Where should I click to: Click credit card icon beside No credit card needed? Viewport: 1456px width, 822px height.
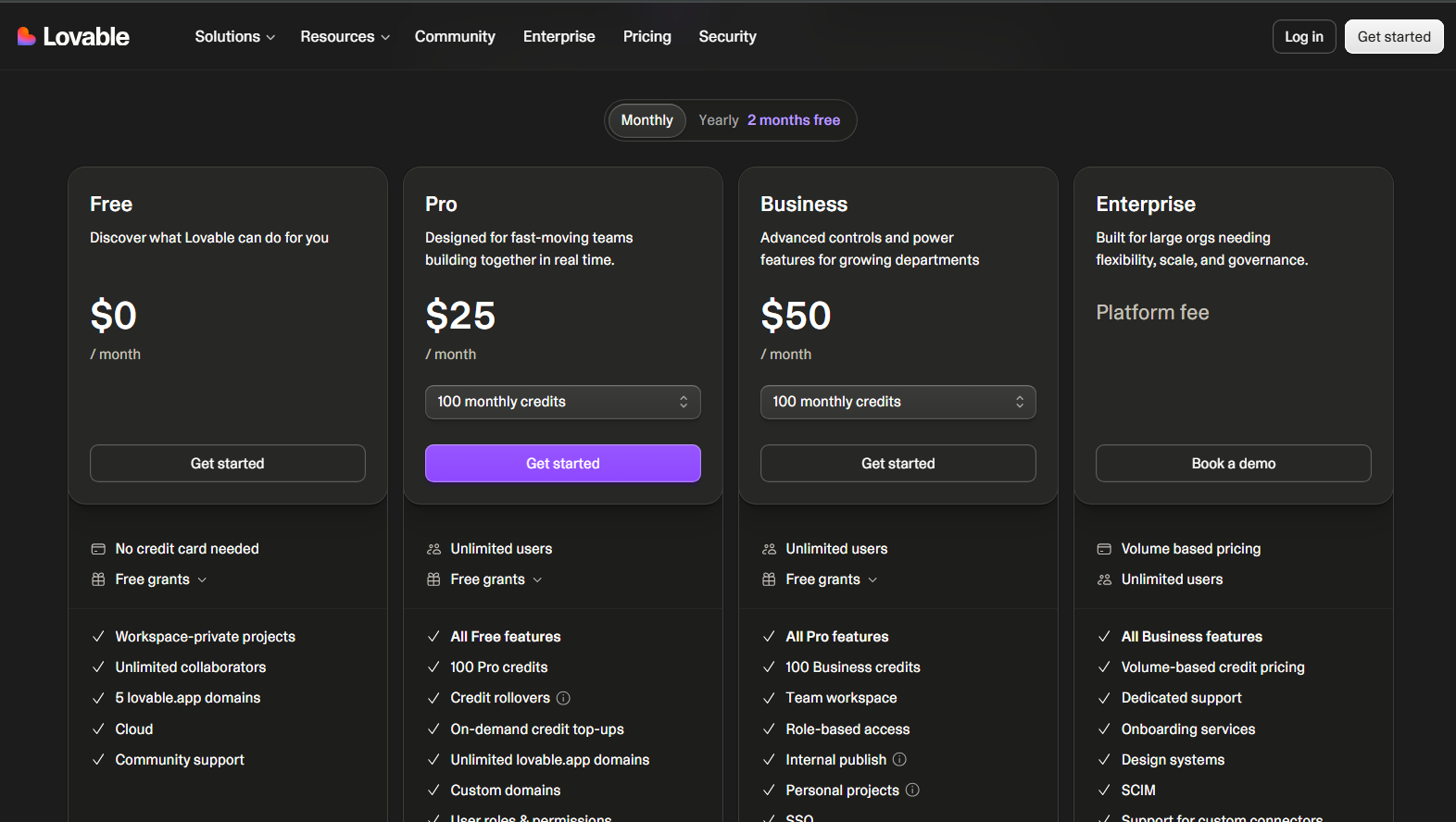pyautogui.click(x=98, y=549)
